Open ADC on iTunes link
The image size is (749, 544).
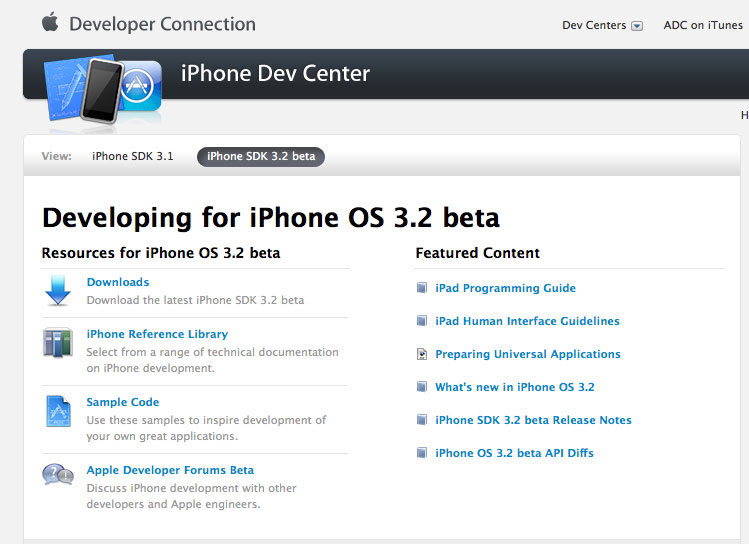pyautogui.click(x=703, y=25)
